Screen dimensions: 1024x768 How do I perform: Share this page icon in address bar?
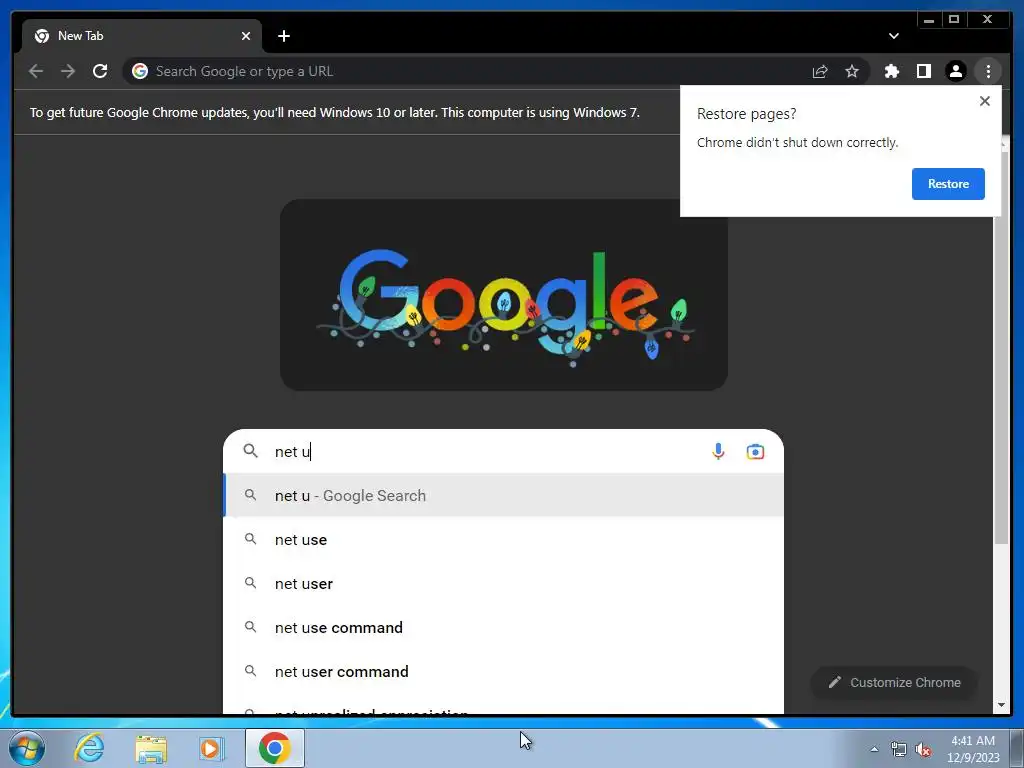coord(820,71)
